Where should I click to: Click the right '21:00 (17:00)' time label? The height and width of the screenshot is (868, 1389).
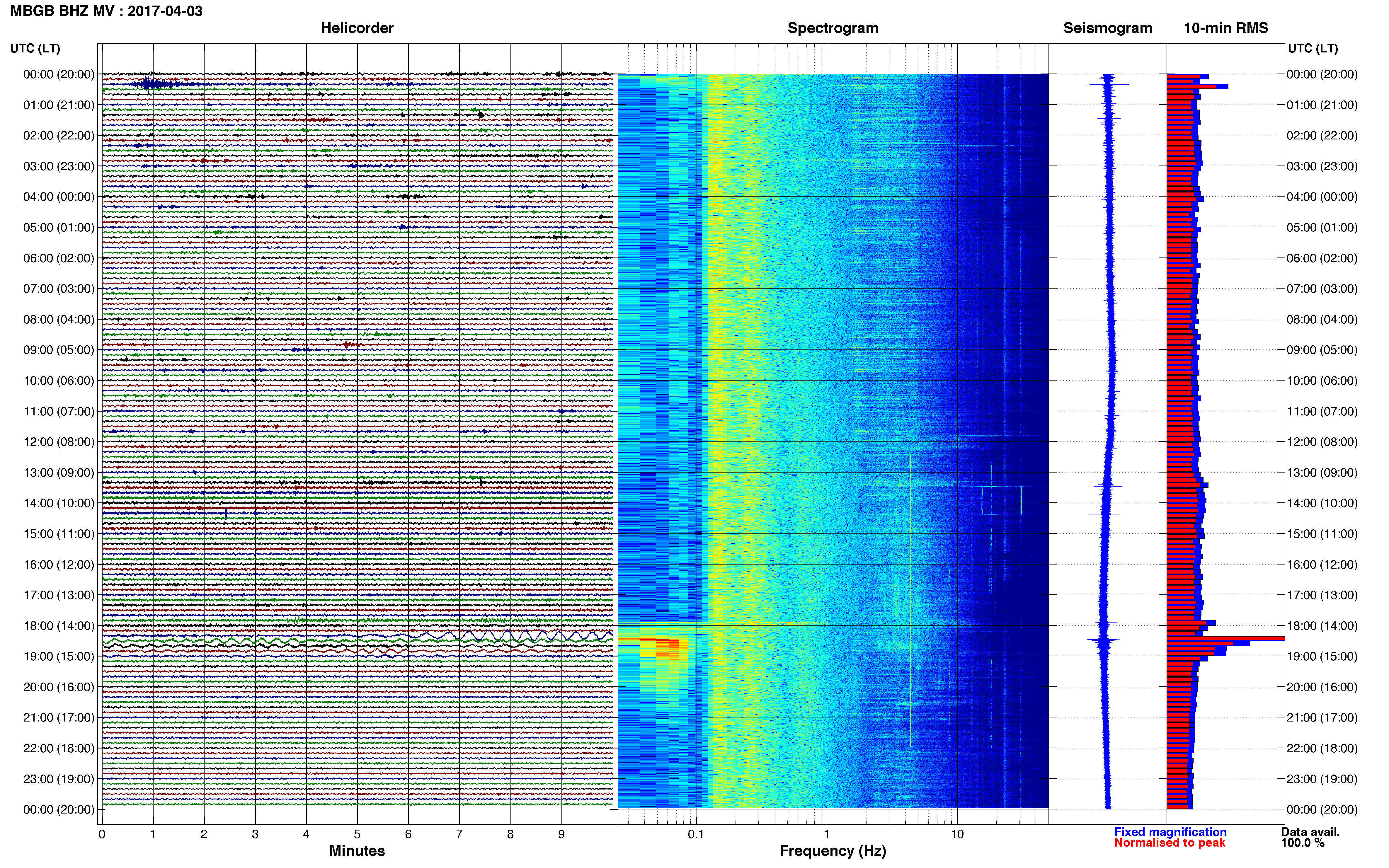click(x=1322, y=718)
